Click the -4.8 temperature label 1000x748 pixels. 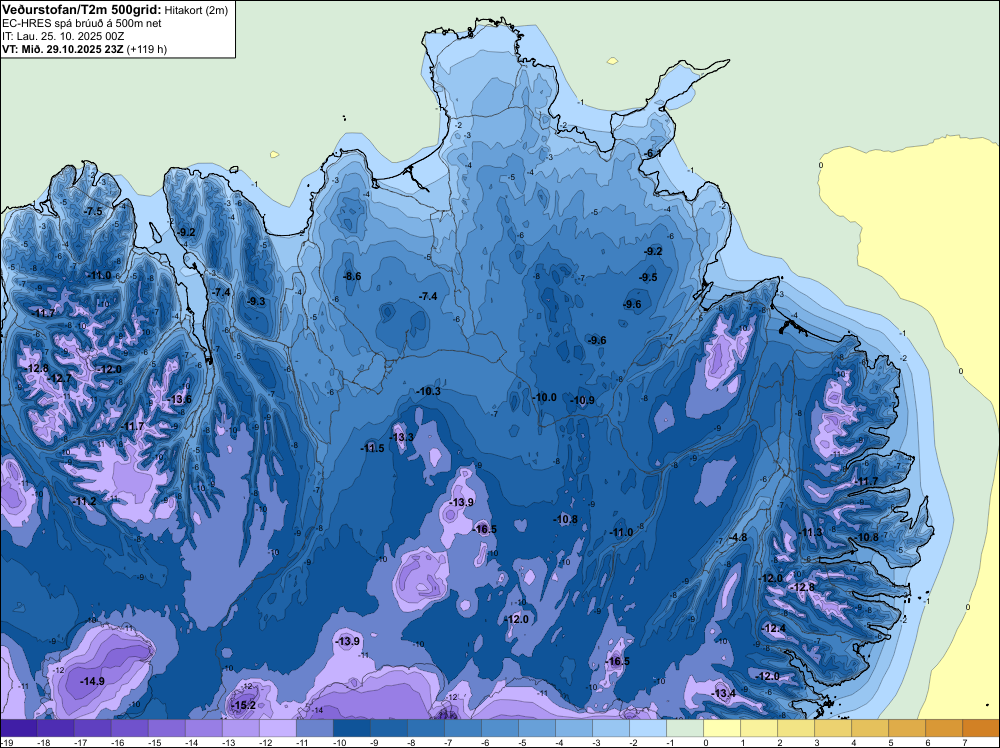coord(738,538)
